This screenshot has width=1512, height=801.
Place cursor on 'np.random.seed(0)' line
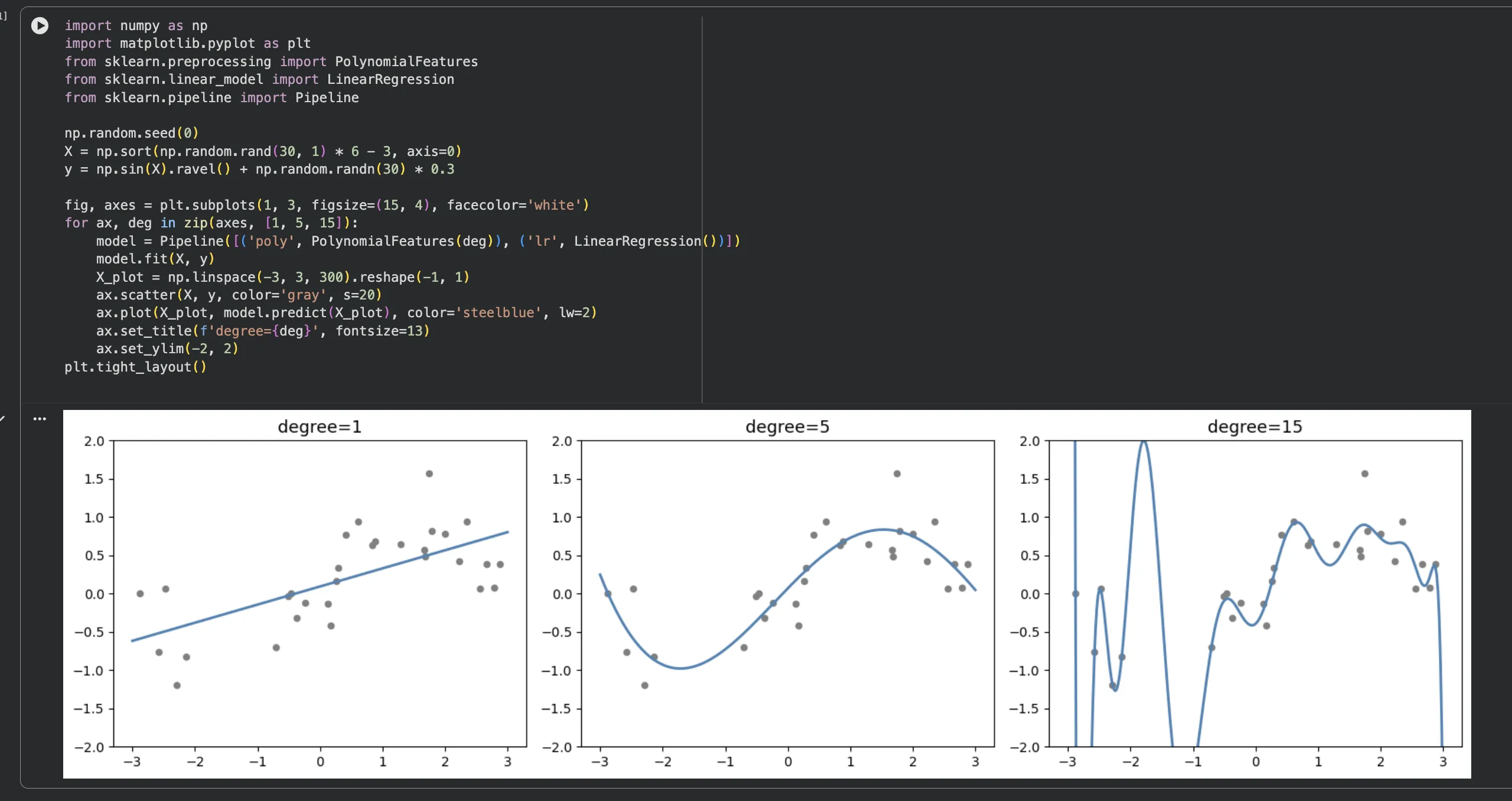131,133
